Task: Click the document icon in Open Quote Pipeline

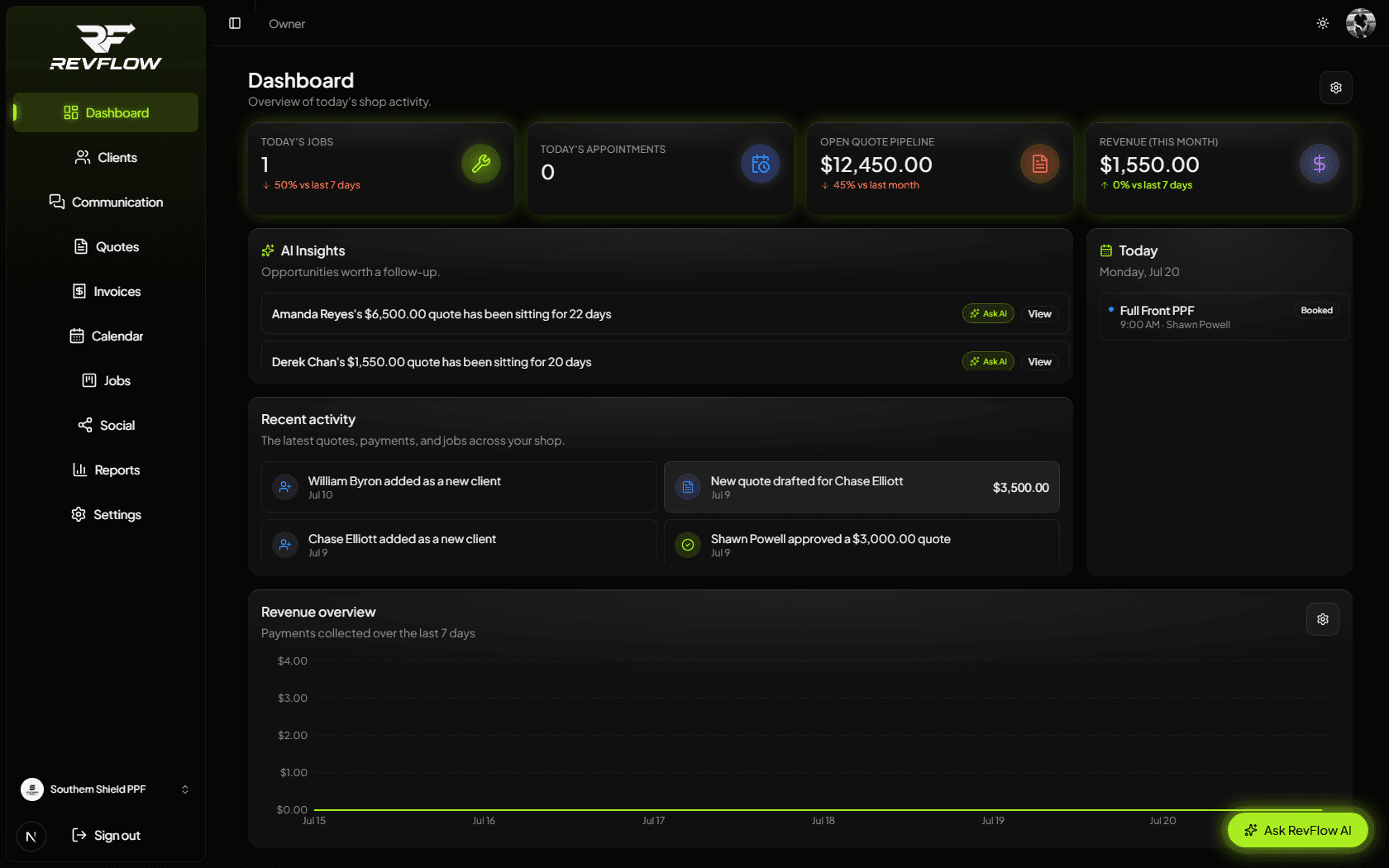Action: 1040,164
